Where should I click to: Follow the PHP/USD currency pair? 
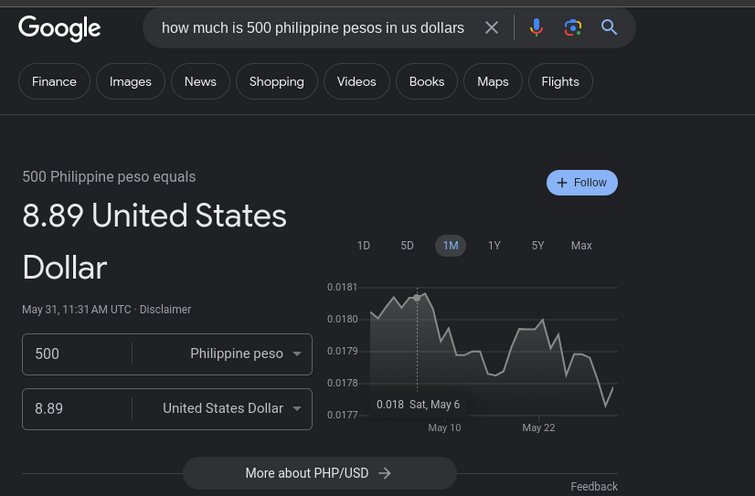[x=582, y=183]
